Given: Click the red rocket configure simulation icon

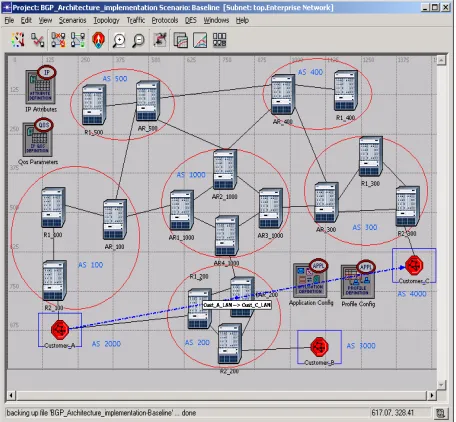Looking at the screenshot, I should click(98, 41).
